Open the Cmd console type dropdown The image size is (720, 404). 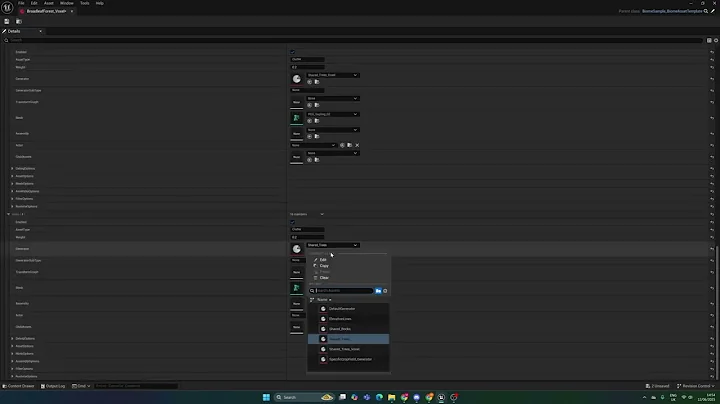[81, 386]
